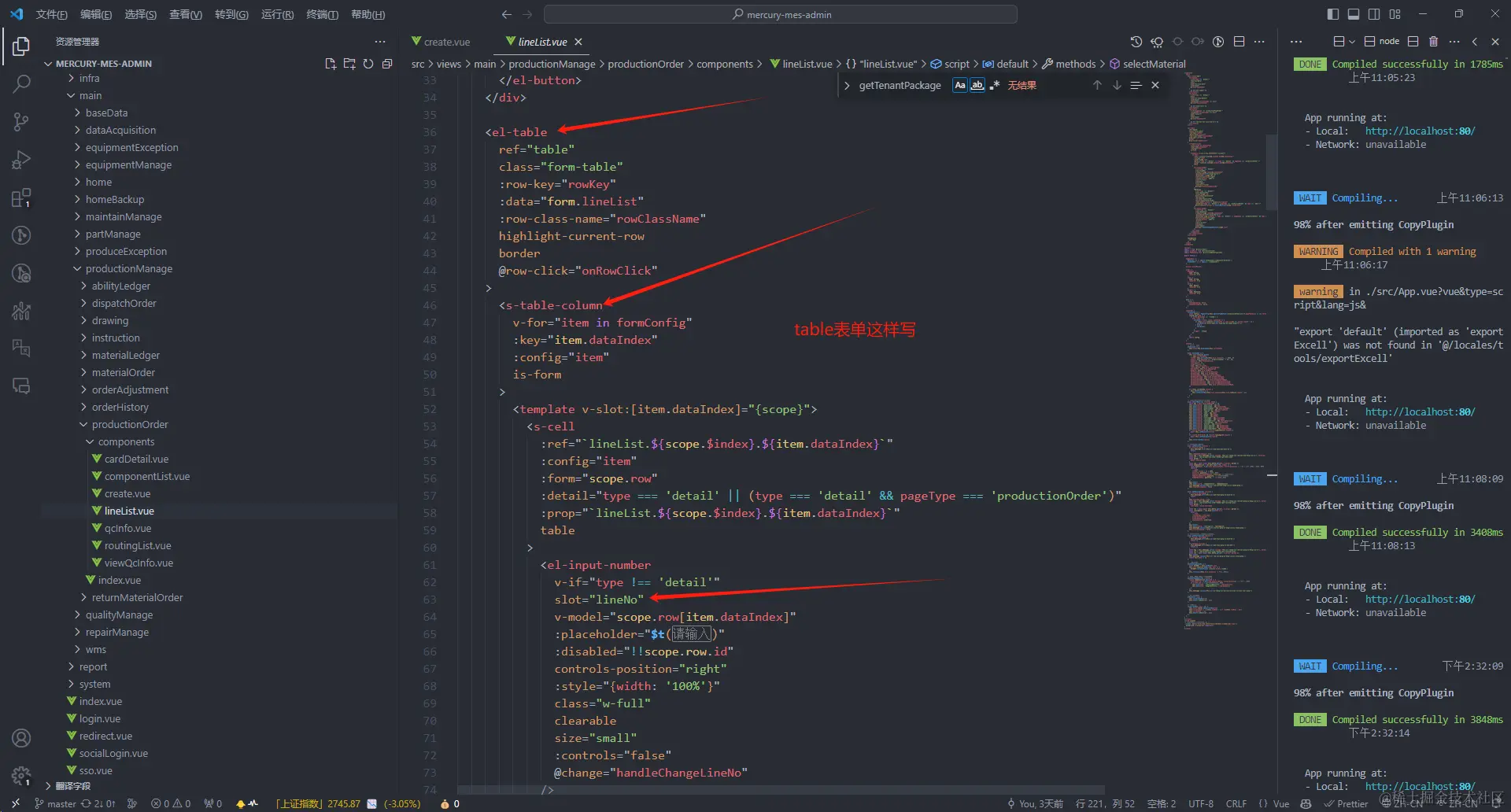Open the Extensions view
1511x812 pixels.
pyautogui.click(x=21, y=197)
